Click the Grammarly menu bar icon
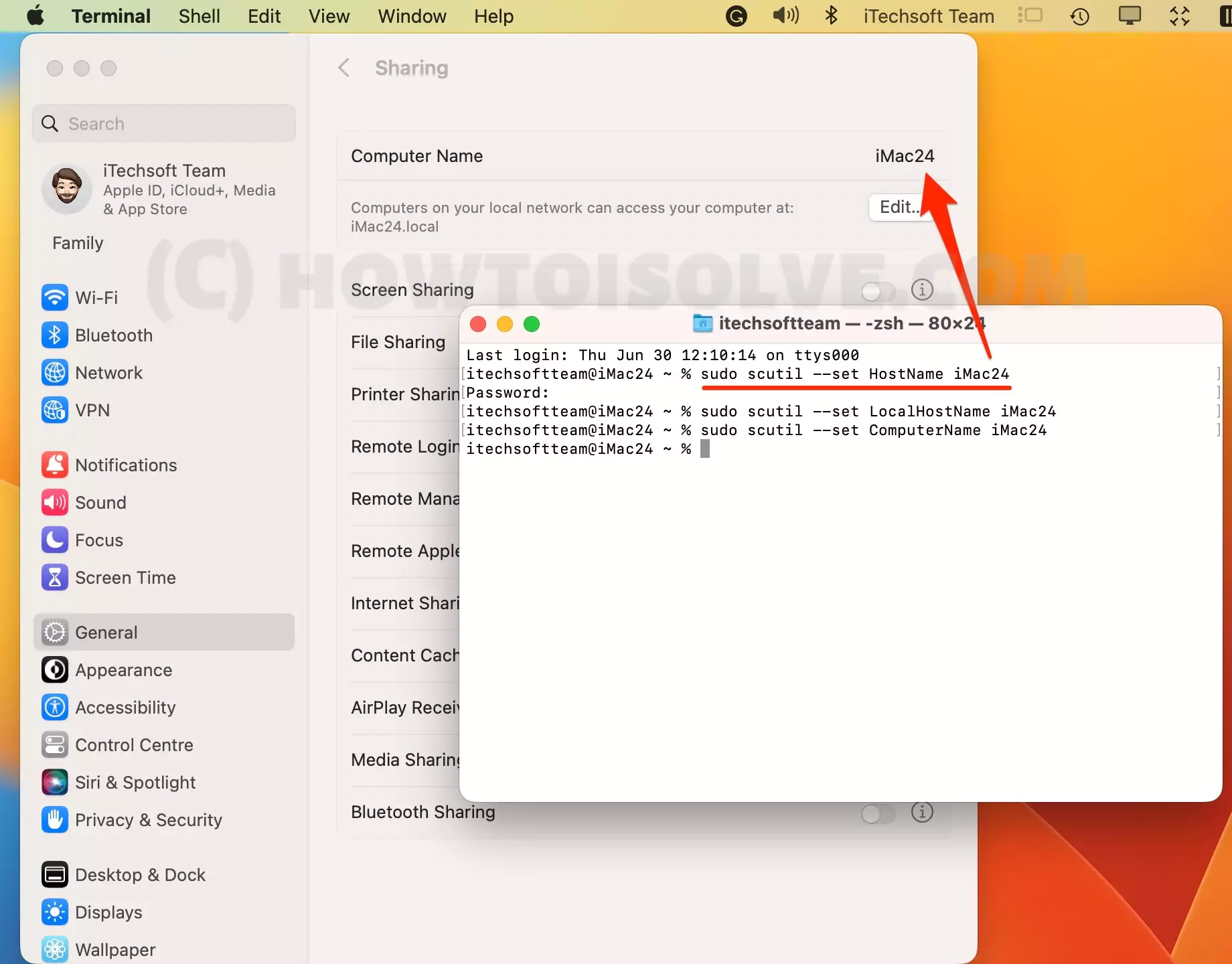Viewport: 1232px width, 964px height. pyautogui.click(x=737, y=16)
